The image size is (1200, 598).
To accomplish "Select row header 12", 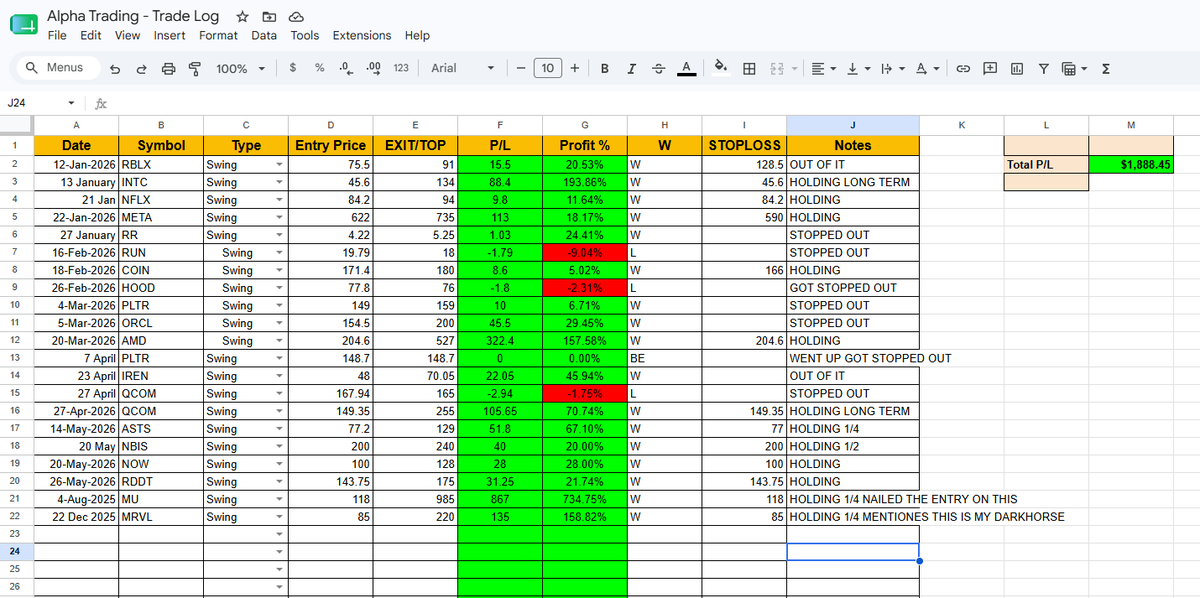I will point(16,341).
